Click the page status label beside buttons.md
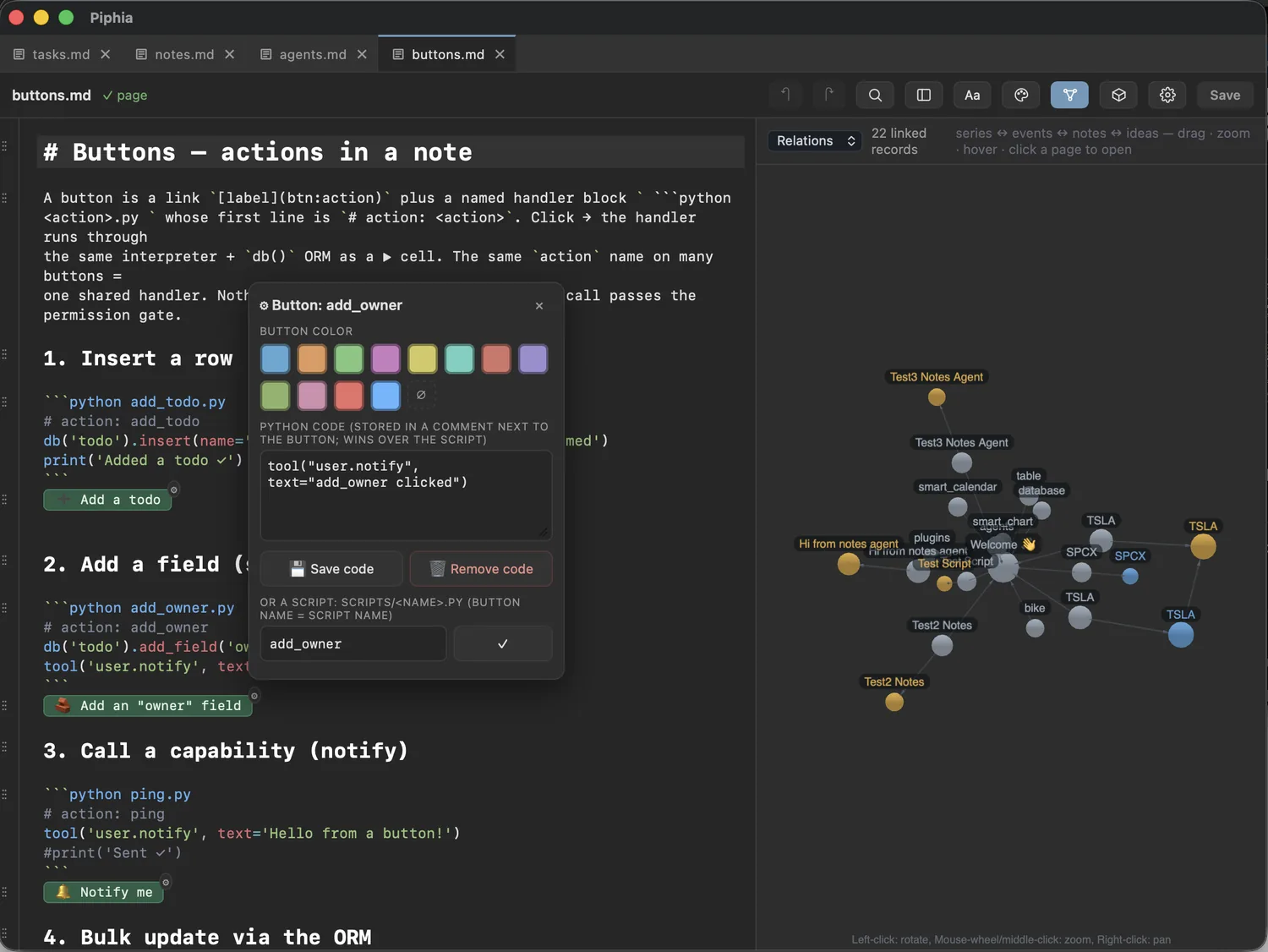 [125, 96]
